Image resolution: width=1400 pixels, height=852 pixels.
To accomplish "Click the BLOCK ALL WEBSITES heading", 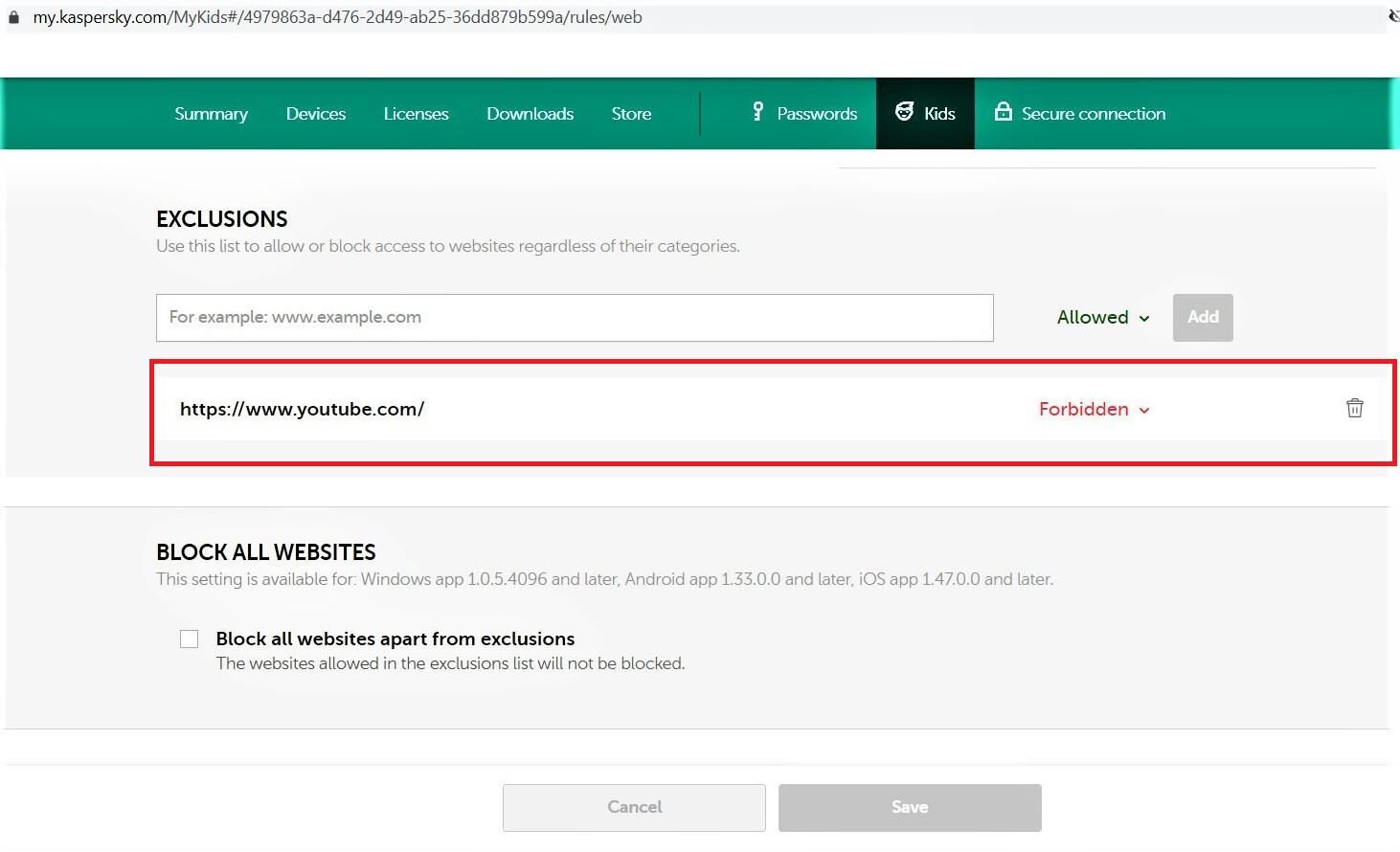I will click(x=266, y=551).
